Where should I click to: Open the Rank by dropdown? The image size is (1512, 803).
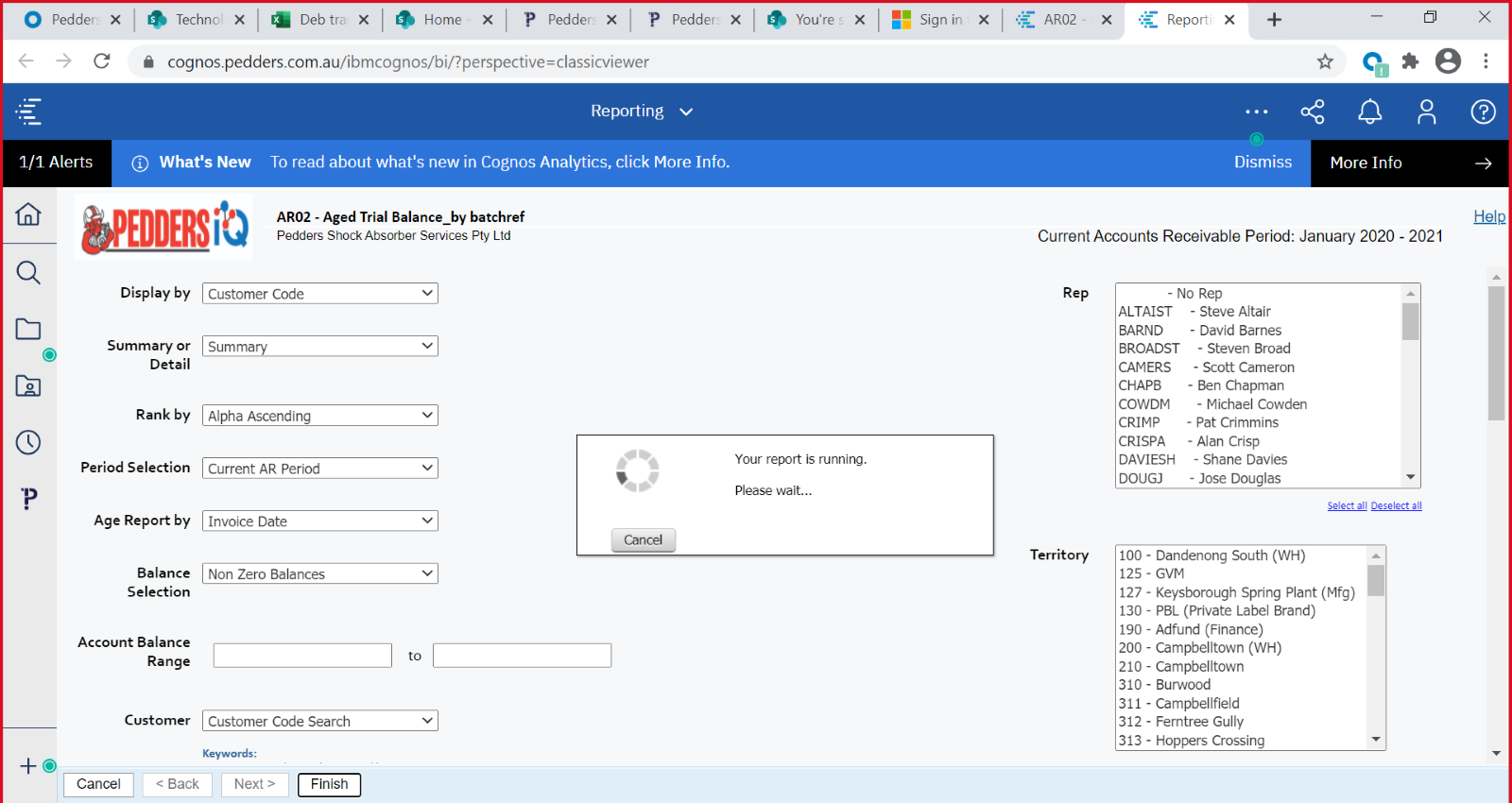coord(320,416)
